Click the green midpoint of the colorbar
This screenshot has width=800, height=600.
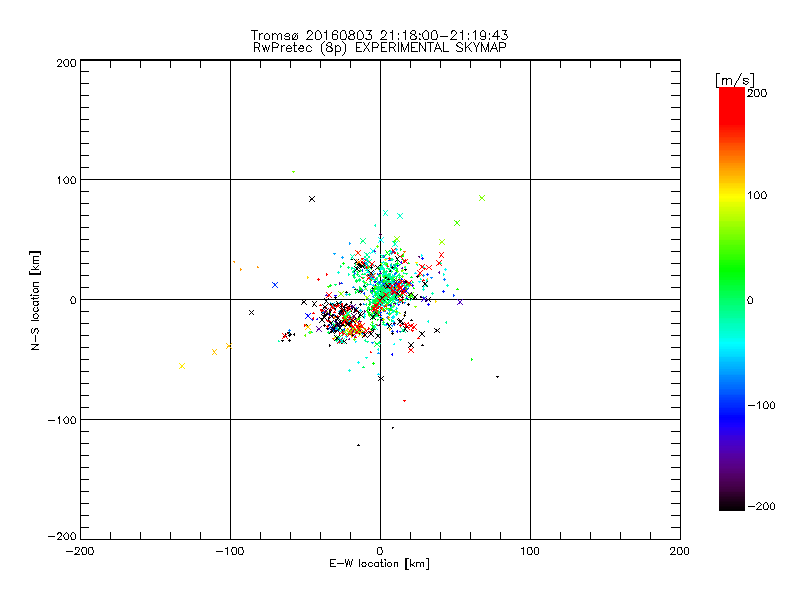[x=732, y=300]
